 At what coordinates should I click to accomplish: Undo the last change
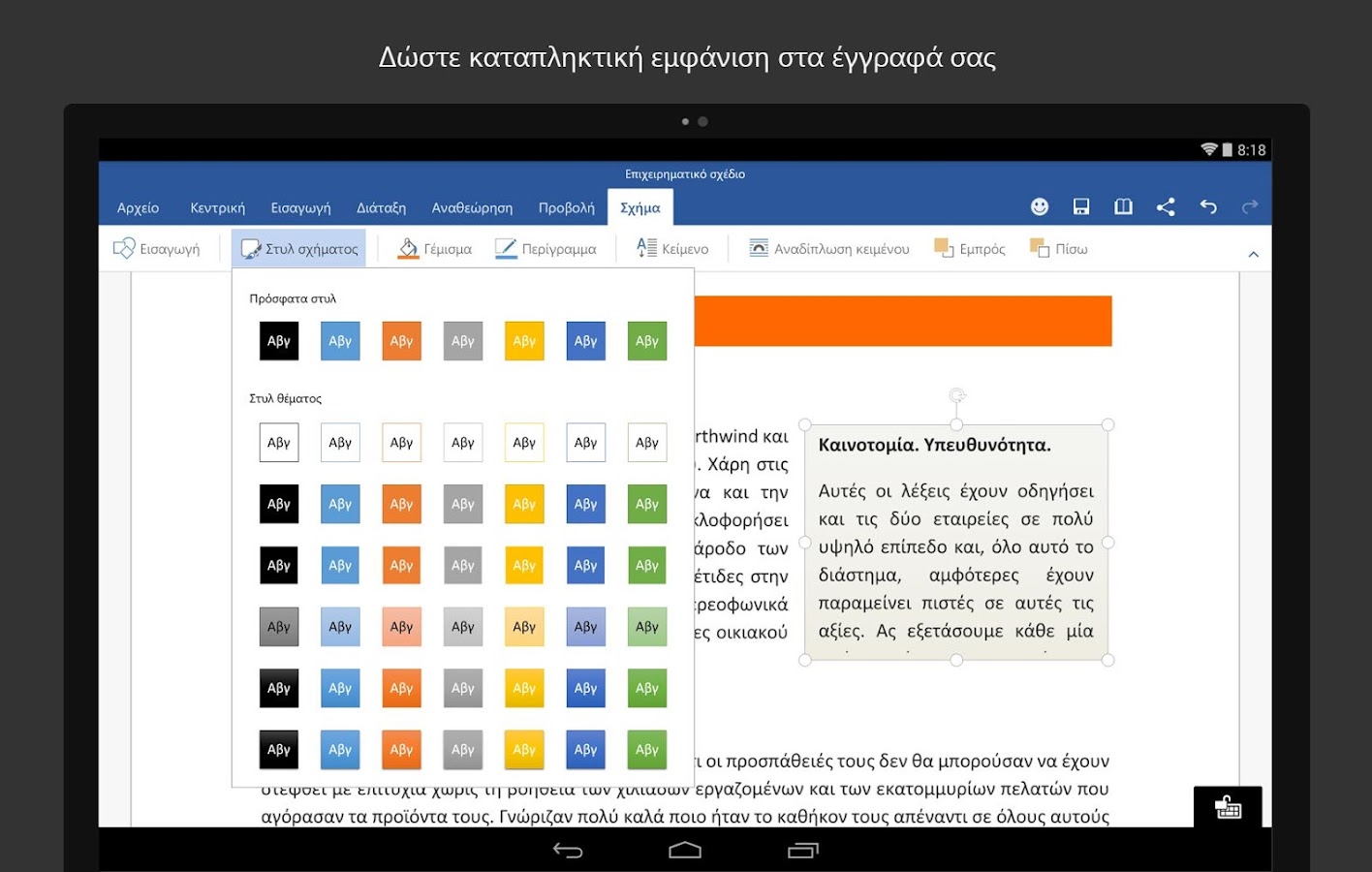(x=1207, y=206)
